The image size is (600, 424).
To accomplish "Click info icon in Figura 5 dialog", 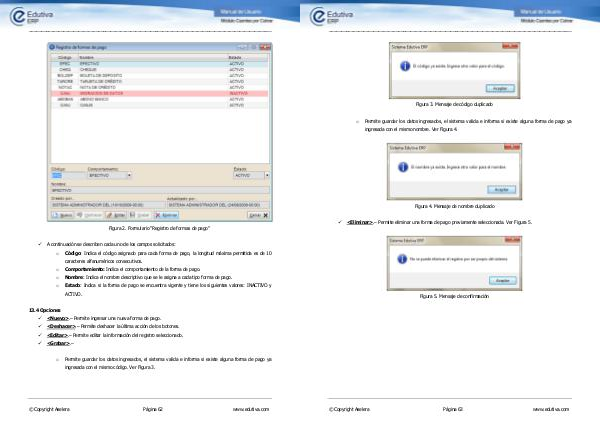I will (403, 258).
